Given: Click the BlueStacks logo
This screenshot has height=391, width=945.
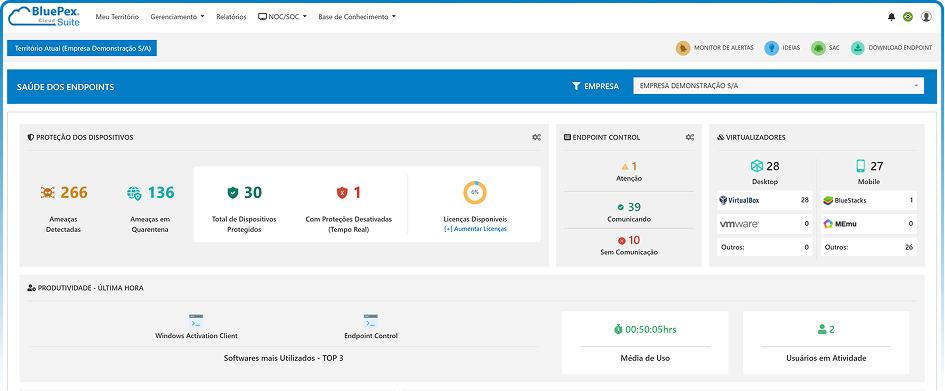Looking at the screenshot, I should 845,201.
